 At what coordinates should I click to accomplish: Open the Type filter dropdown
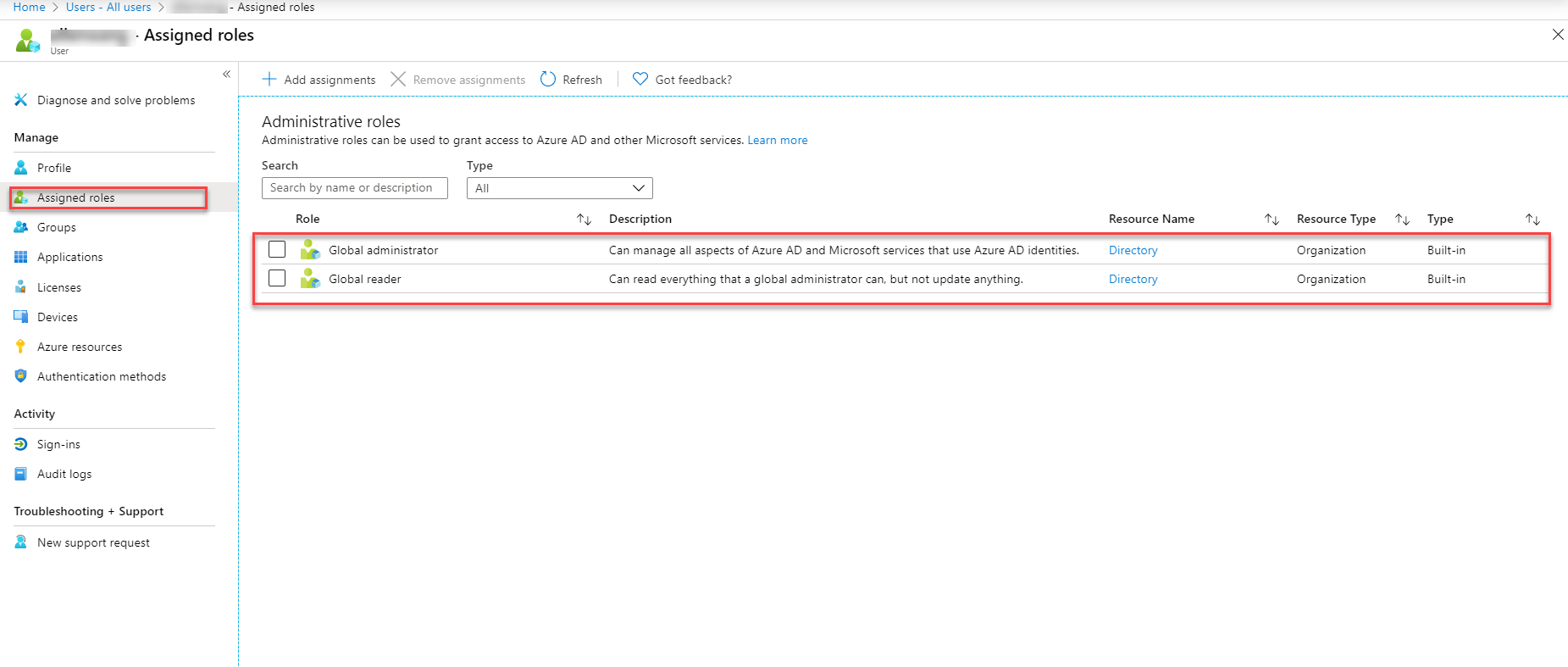[559, 188]
